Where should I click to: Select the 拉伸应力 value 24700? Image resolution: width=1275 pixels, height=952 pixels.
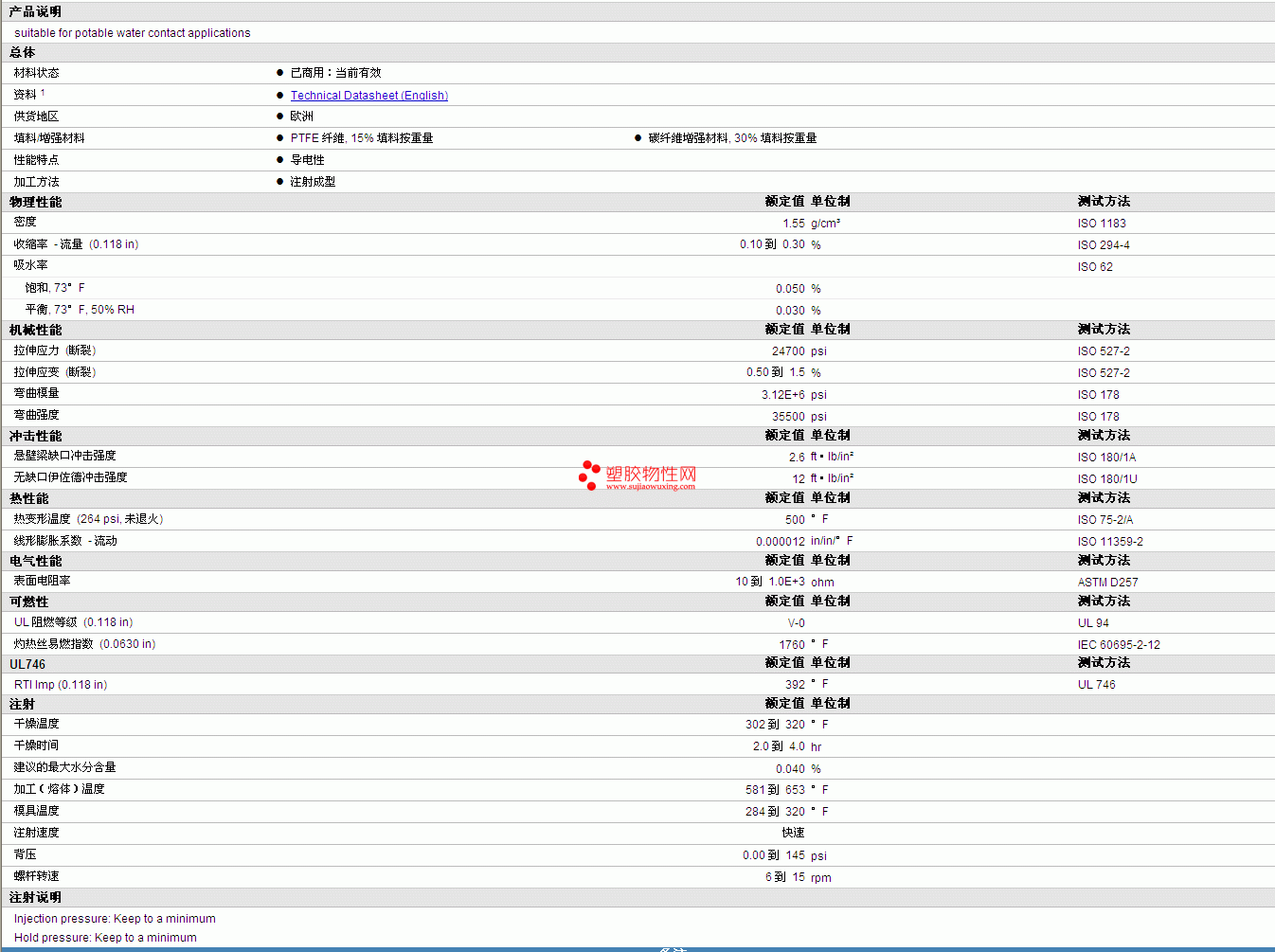pyautogui.click(x=788, y=351)
